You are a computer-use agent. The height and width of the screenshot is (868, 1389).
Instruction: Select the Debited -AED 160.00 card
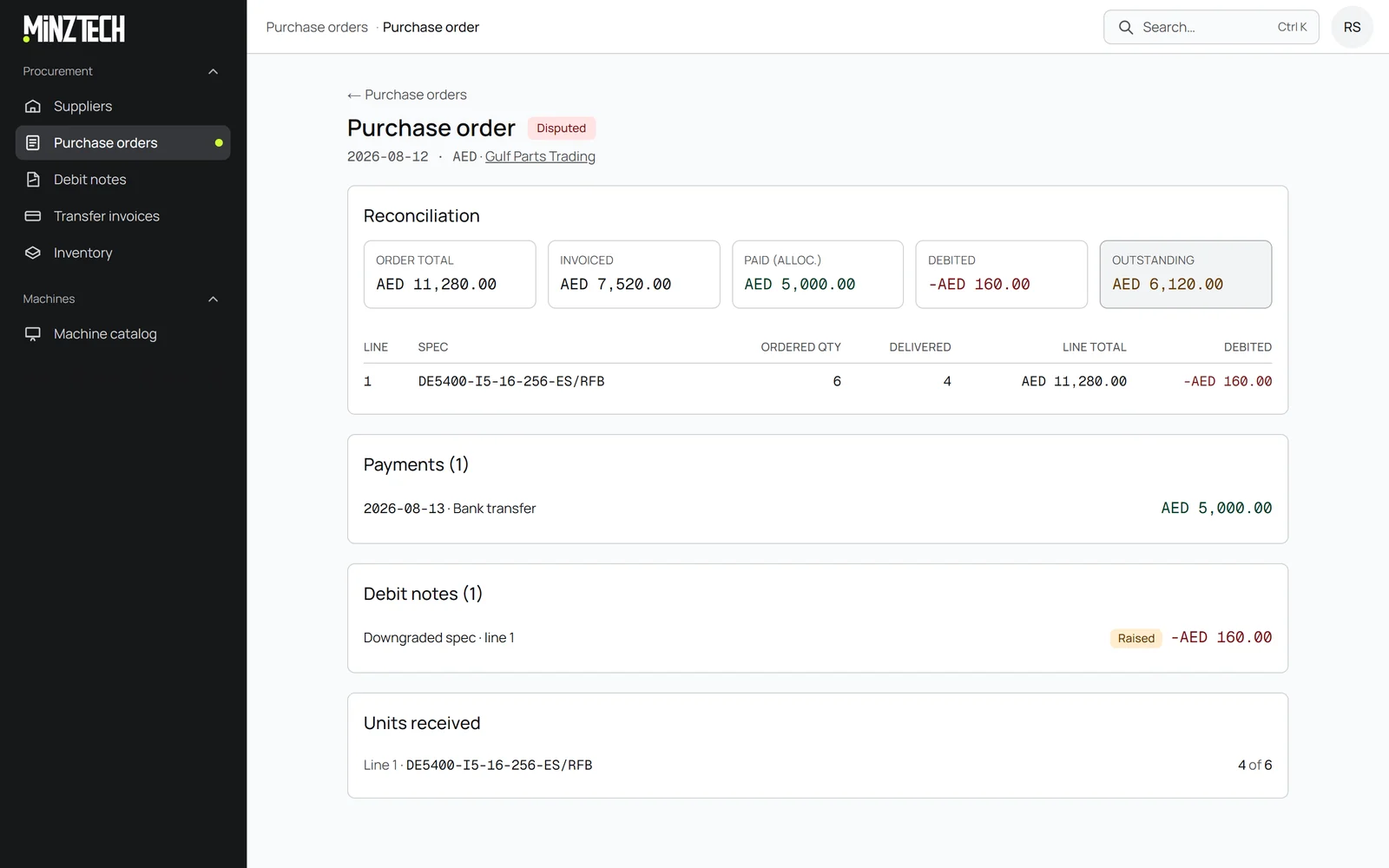click(1002, 274)
